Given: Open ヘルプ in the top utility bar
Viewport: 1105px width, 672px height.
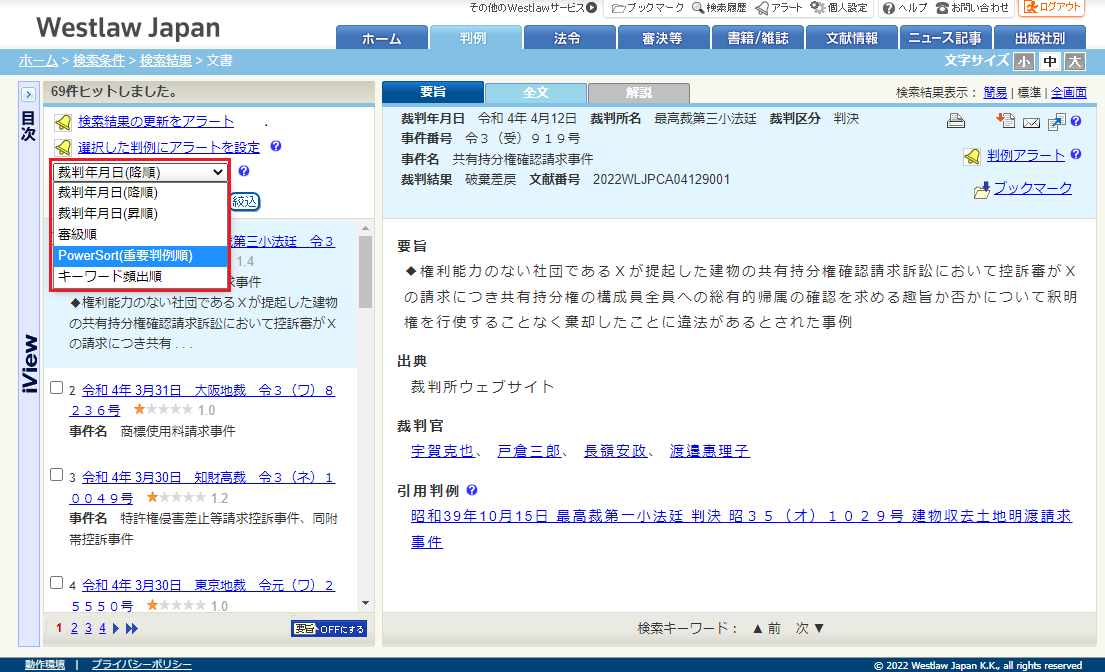Looking at the screenshot, I should pos(905,8).
